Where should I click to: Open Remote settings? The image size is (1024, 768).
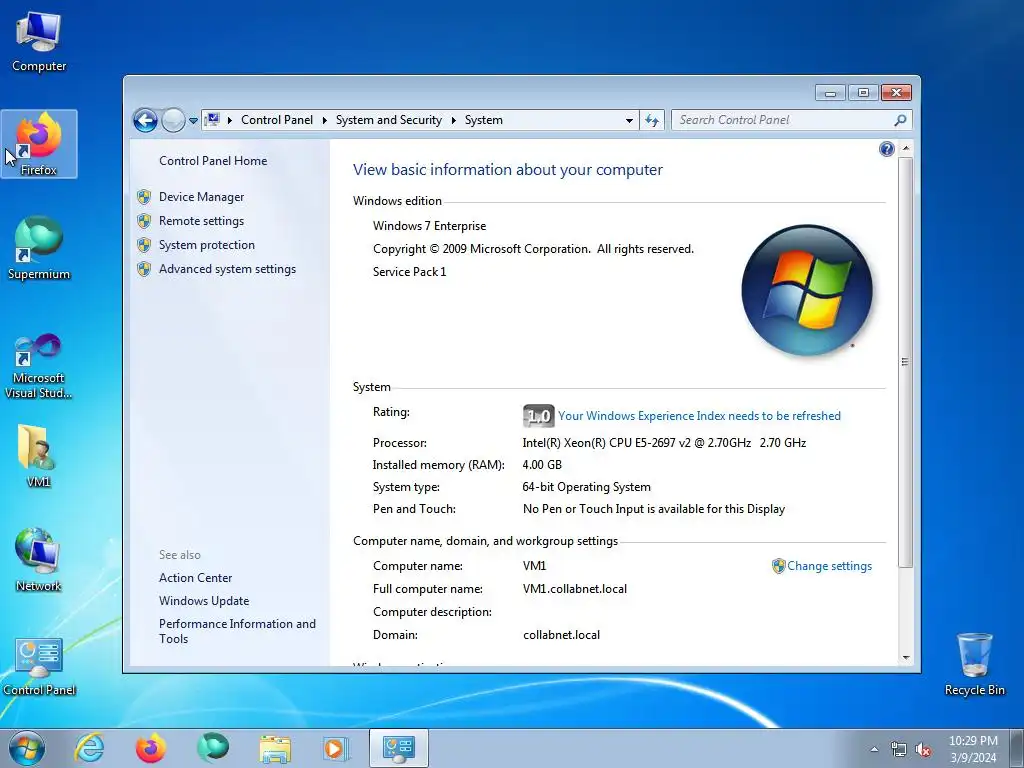201,221
